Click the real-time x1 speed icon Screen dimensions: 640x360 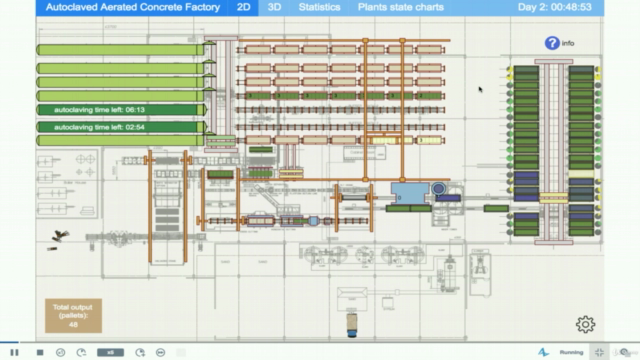tap(60, 352)
